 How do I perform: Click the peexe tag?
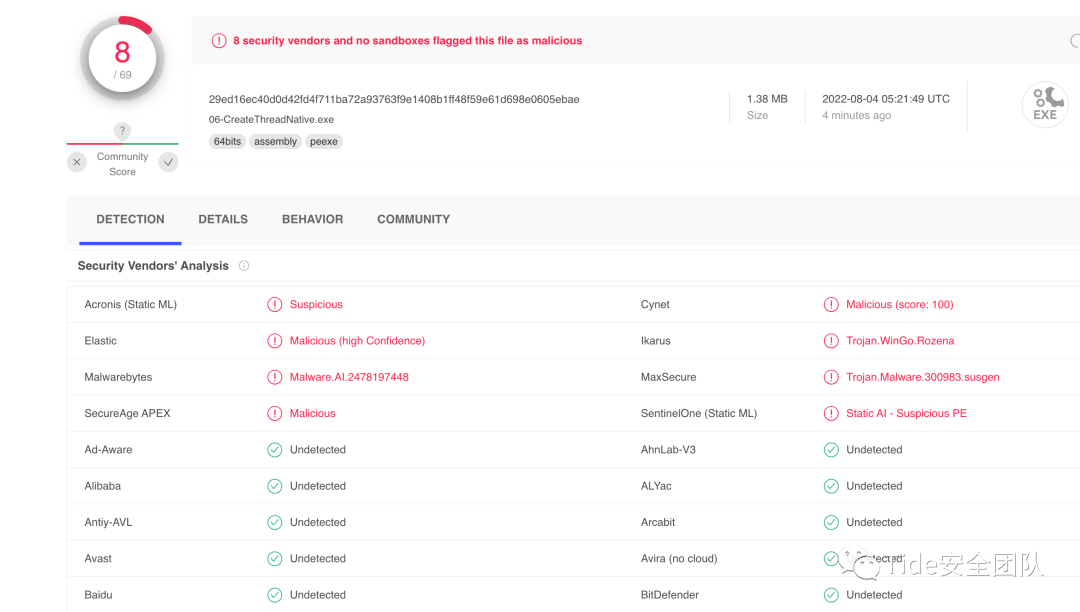(x=324, y=142)
